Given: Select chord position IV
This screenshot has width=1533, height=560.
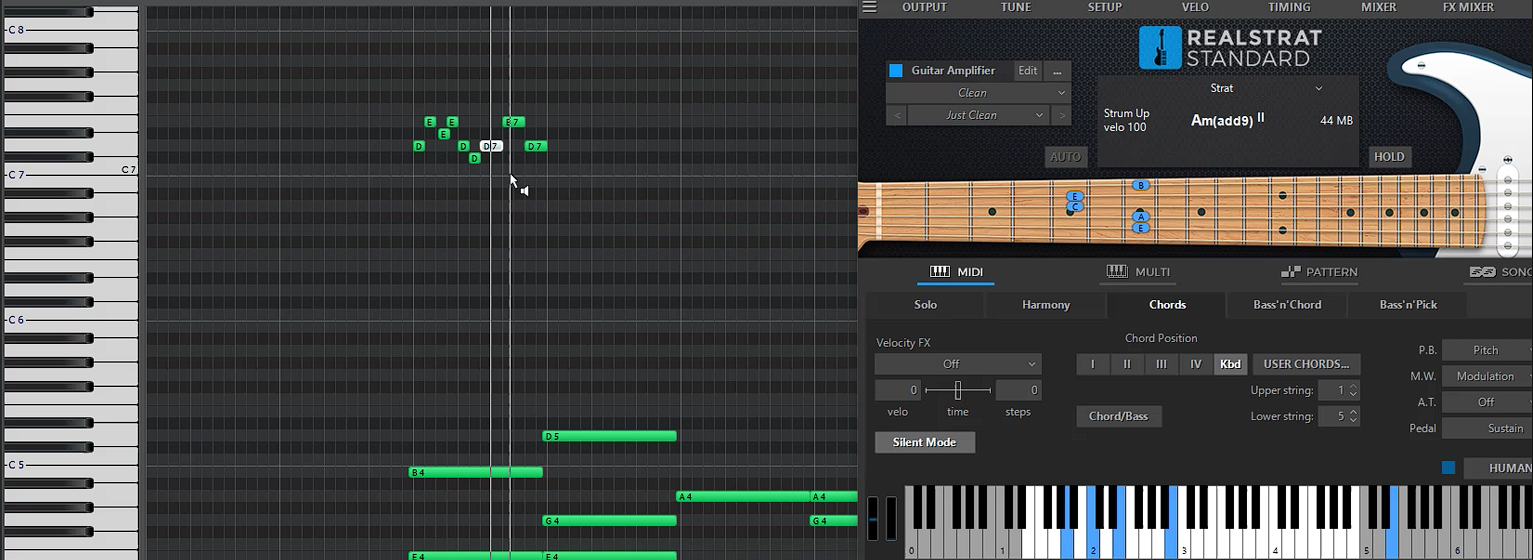Looking at the screenshot, I should coord(1195,364).
